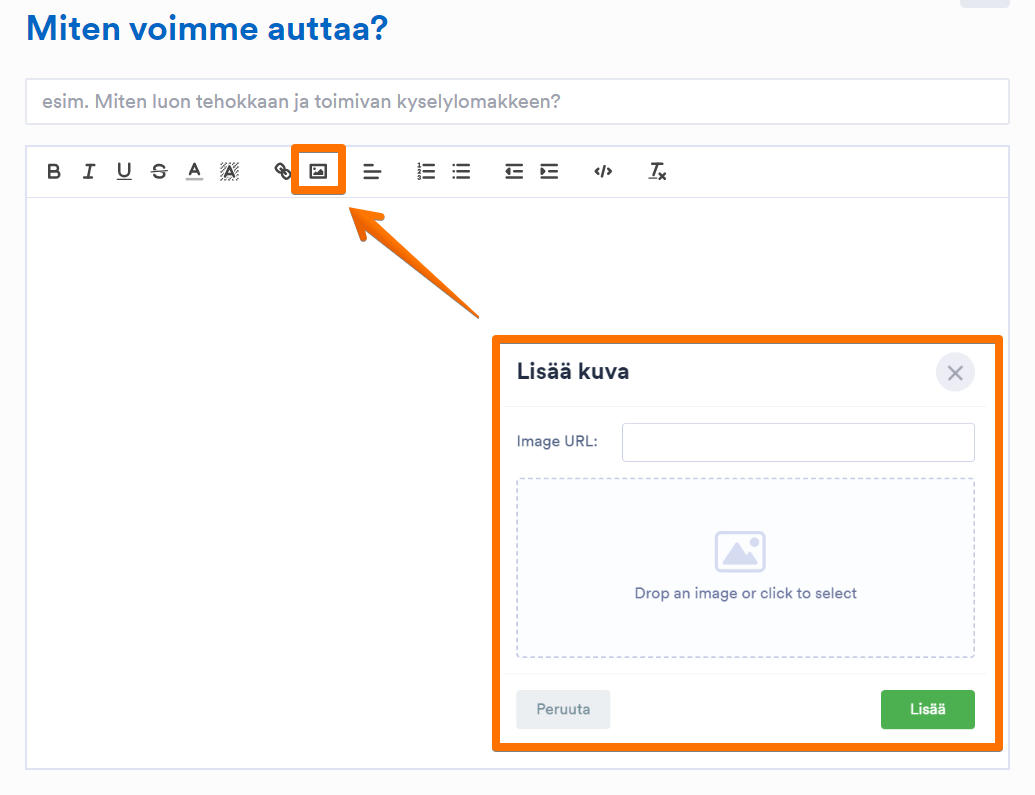Clear text formatting

pos(657,172)
